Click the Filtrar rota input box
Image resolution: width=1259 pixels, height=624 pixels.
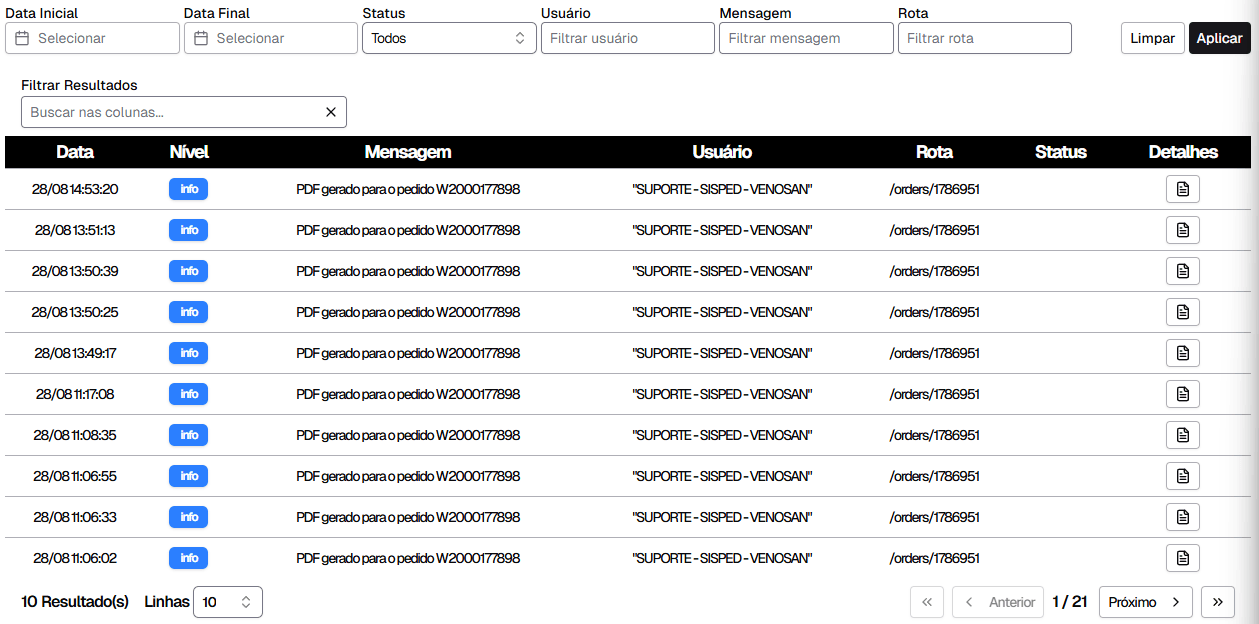pyautogui.click(x=984, y=38)
